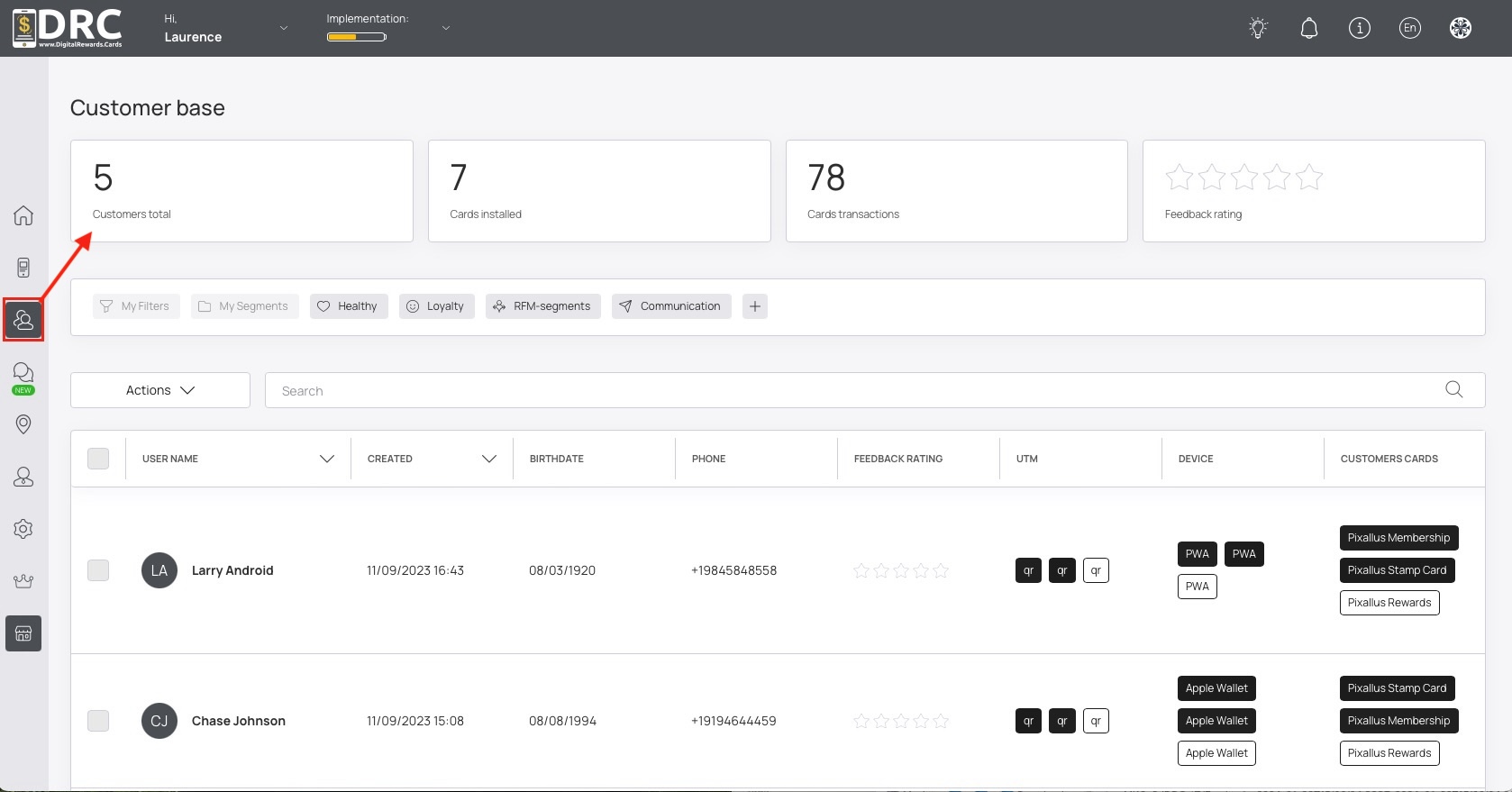Click the plus button to add filter
The image size is (1512, 792).
point(755,306)
